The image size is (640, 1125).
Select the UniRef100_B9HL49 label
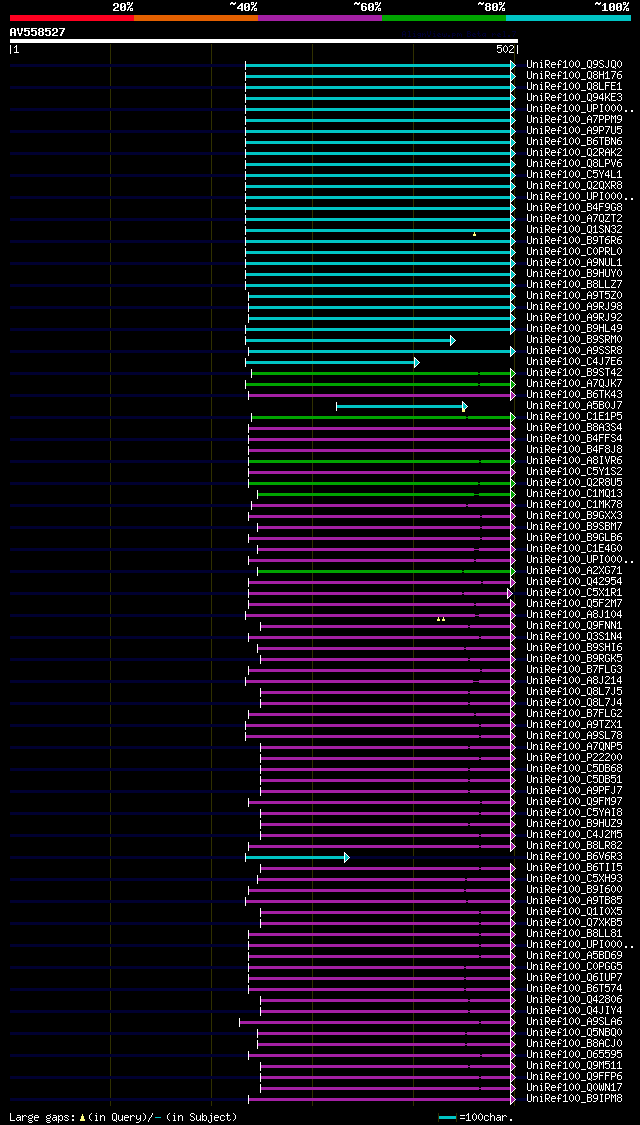(x=574, y=329)
